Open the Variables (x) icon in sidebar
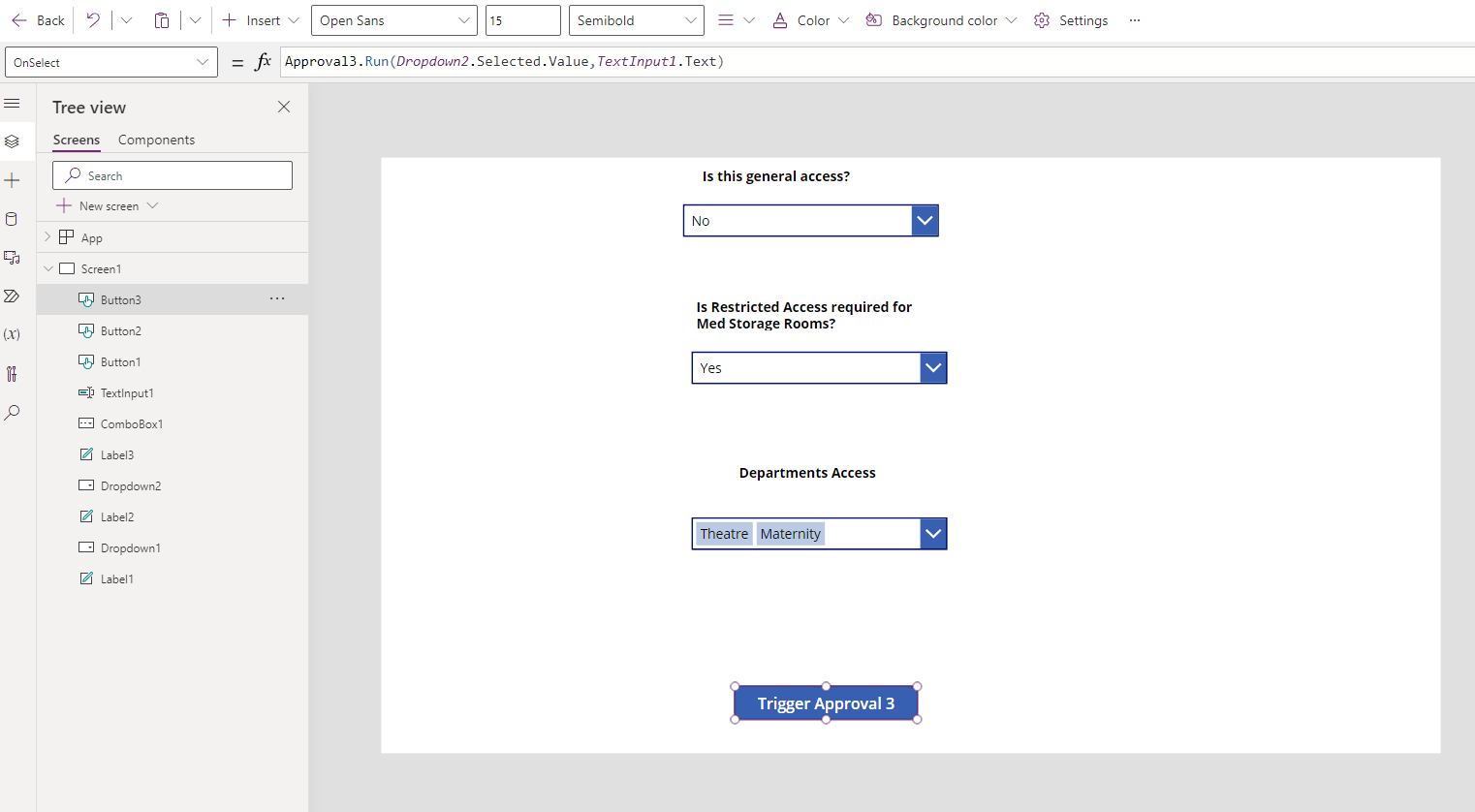The image size is (1475, 812). click(x=12, y=335)
